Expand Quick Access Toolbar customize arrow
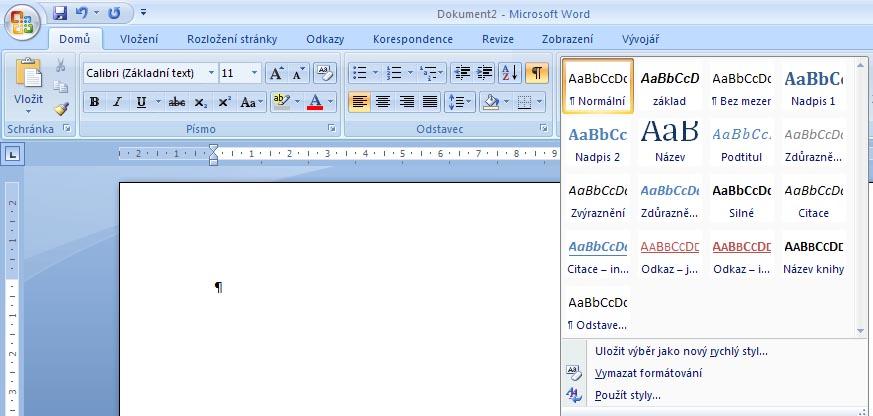The image size is (873, 416). (143, 12)
